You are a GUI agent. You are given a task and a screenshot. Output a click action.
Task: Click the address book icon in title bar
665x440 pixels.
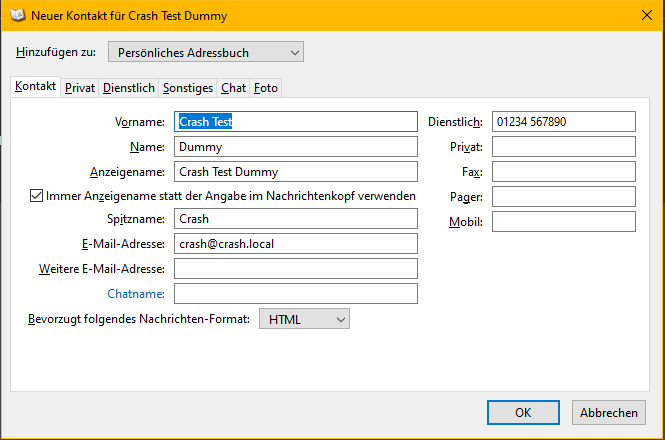(x=18, y=14)
